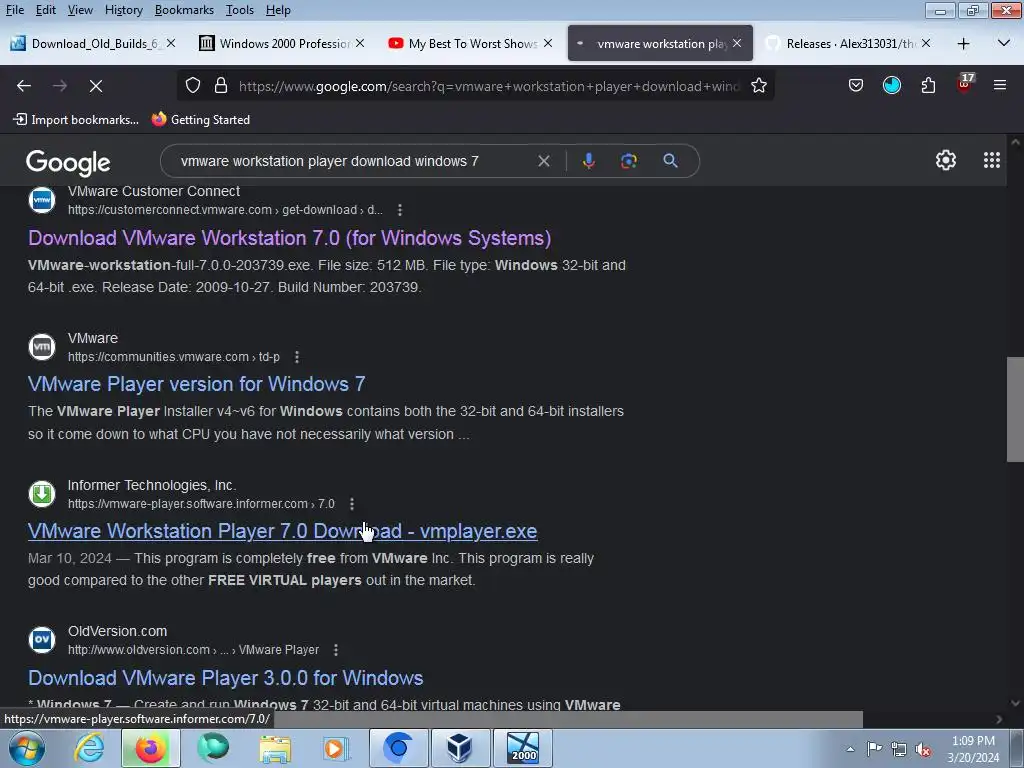Switch to Windows 2000 Professional tab
This screenshot has width=1024, height=768.
tap(281, 43)
